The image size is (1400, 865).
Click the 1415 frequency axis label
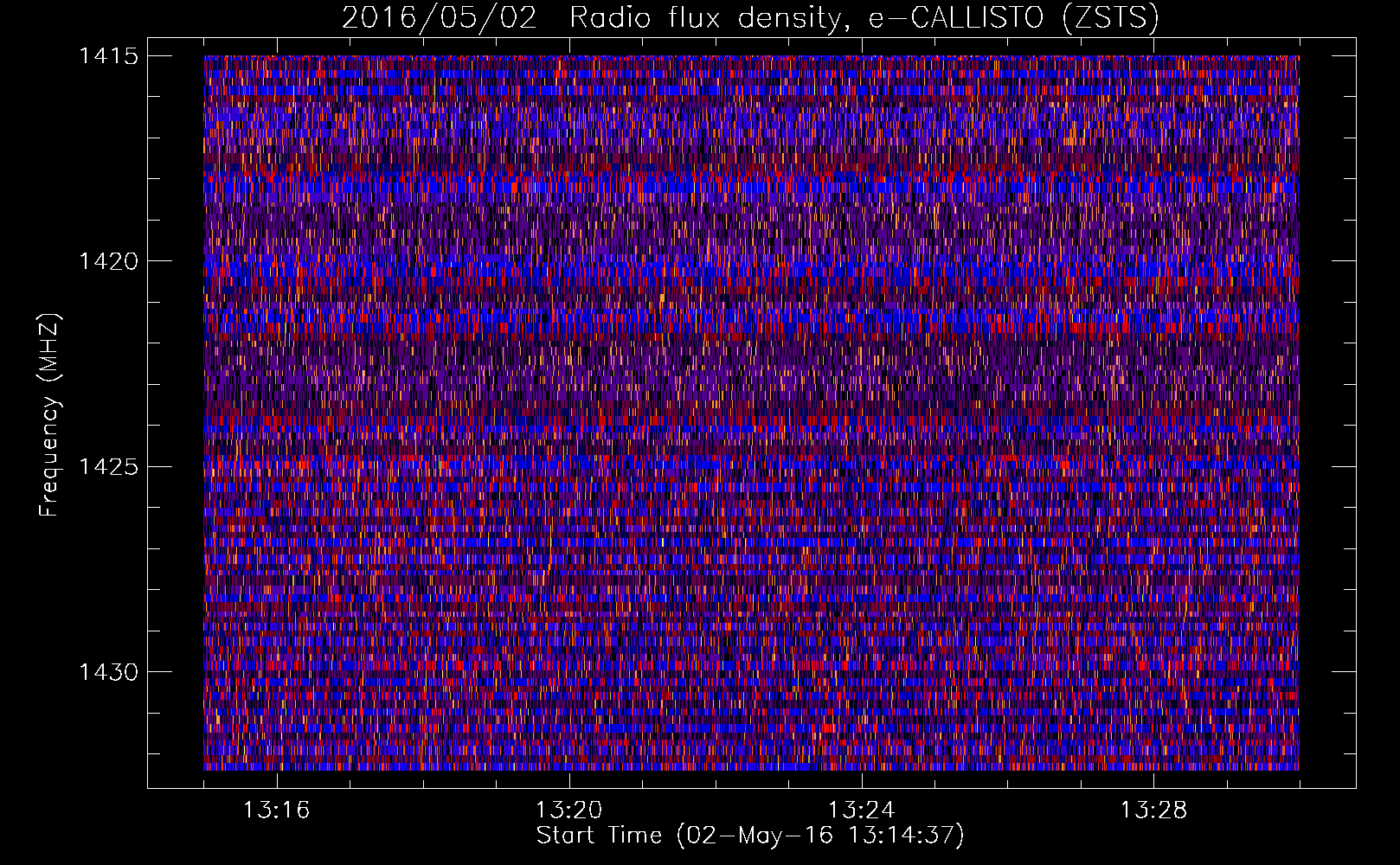108,56
